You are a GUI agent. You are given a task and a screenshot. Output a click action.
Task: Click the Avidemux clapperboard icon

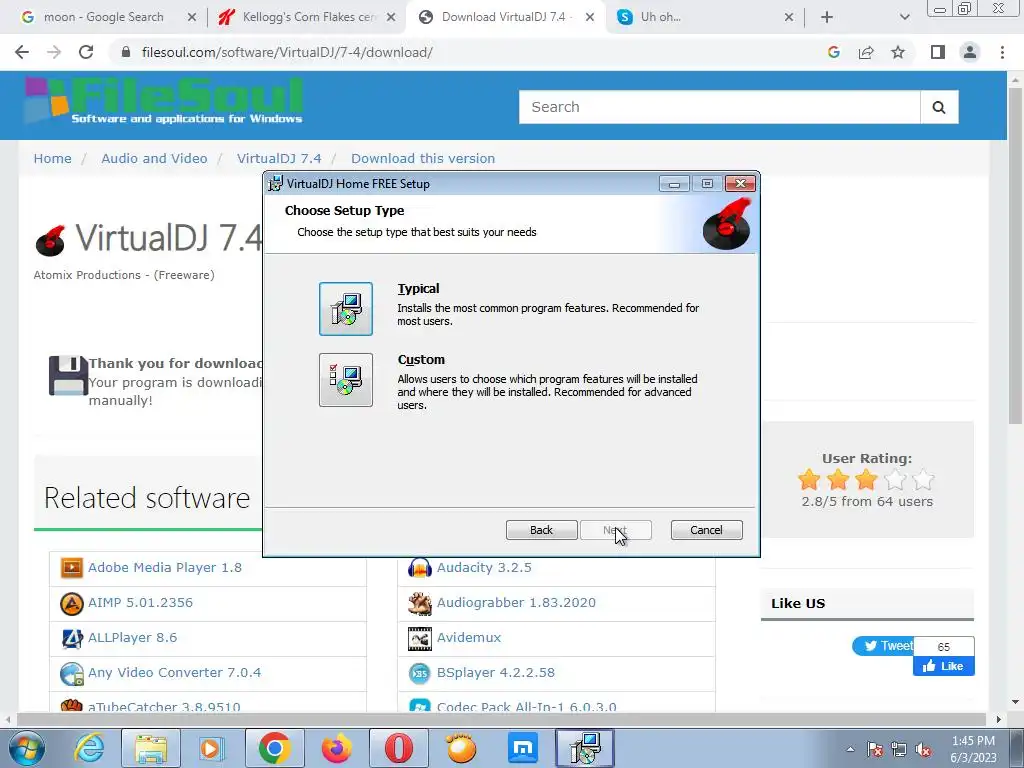419,639
